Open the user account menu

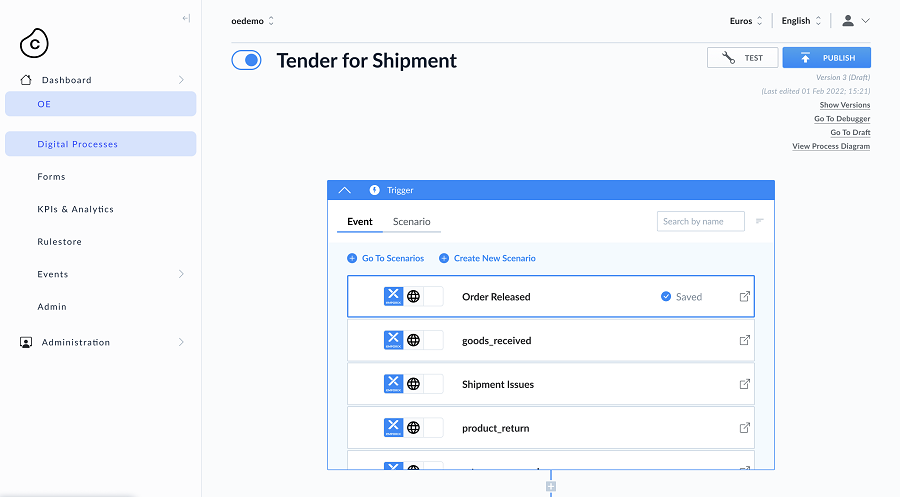[855, 20]
